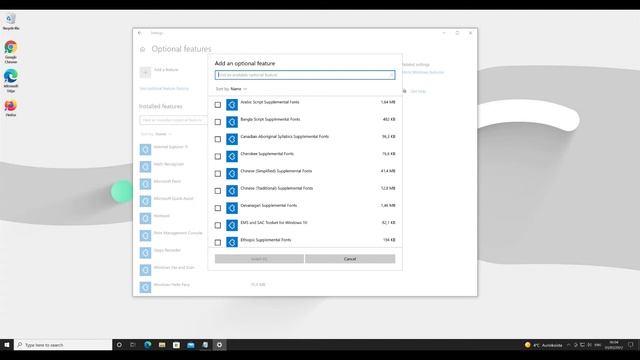
Task: Tick Canadian Aboriginal Syllabics Supplemental Fonts checkbox
Action: [218, 139]
